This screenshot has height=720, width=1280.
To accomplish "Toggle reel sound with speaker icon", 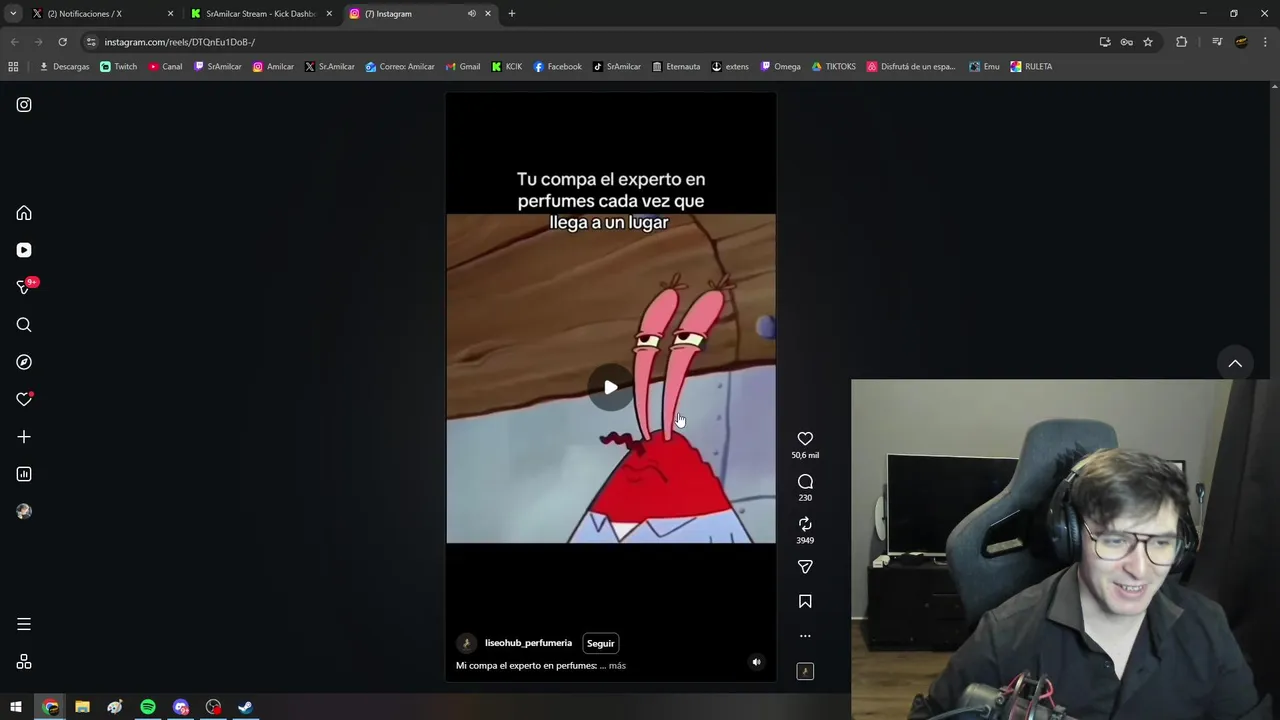I will click(756, 662).
